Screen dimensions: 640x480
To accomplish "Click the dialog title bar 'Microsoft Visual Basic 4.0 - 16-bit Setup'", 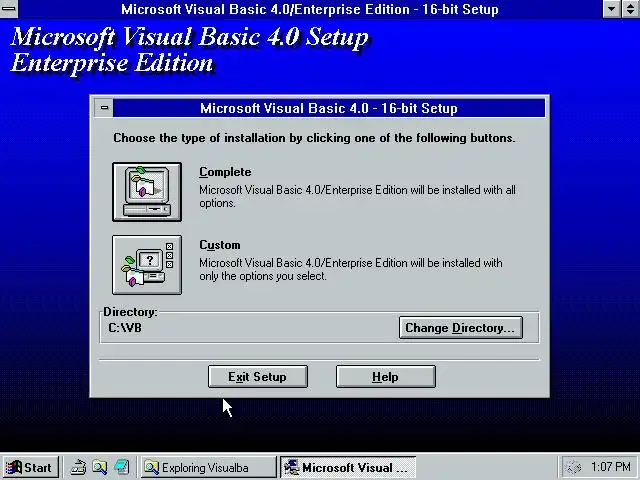I will click(x=329, y=108).
